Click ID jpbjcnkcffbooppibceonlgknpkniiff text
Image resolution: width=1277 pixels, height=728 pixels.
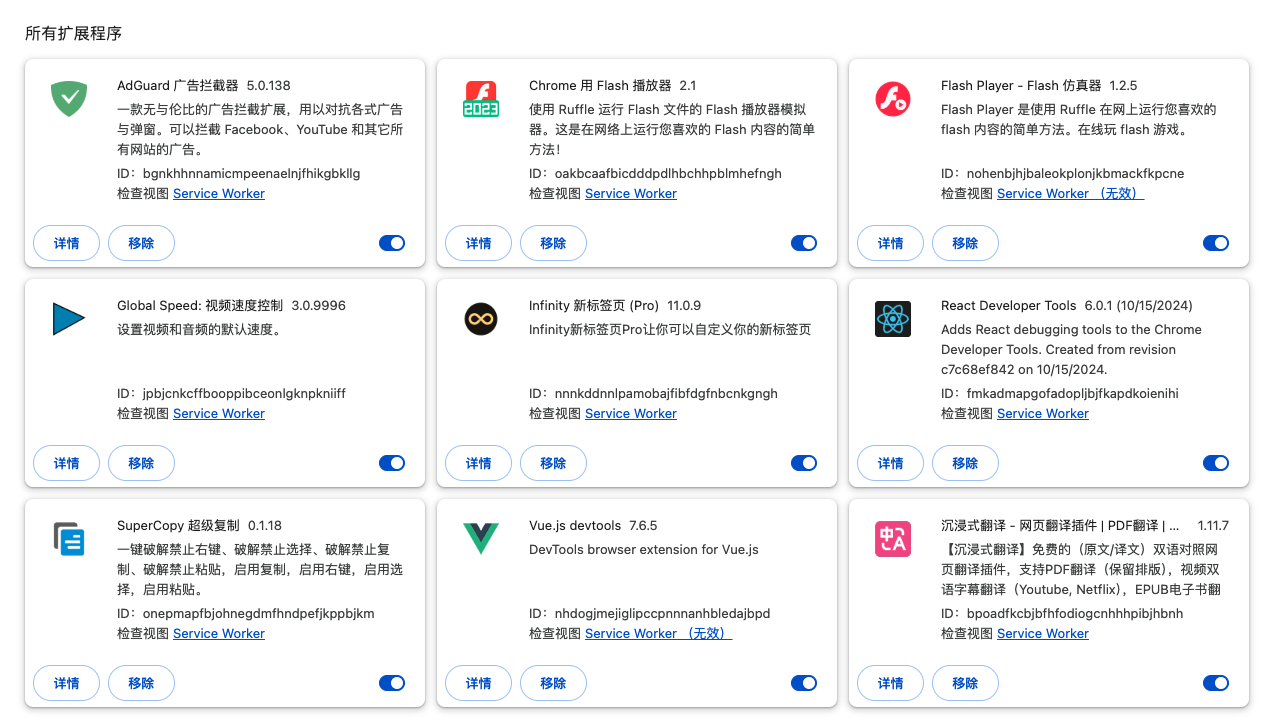[231, 393]
